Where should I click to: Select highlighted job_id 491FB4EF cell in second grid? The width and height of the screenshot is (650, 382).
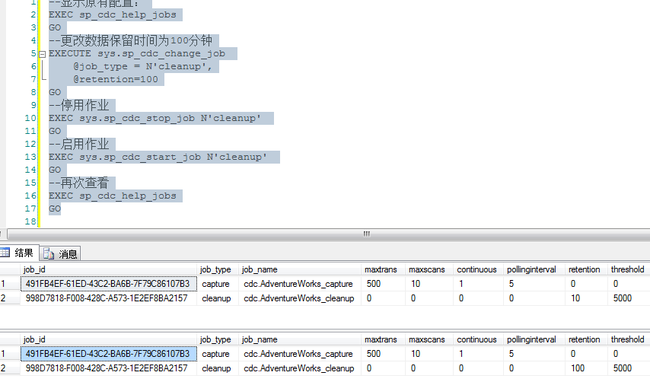click(109, 353)
